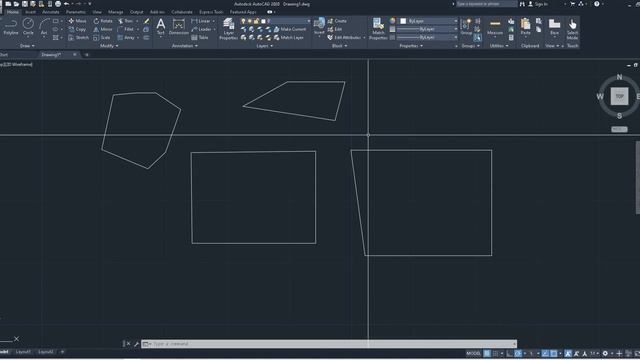Expand the Annotation panel dropdown
This screenshot has width=640, height=360.
[x=184, y=46]
